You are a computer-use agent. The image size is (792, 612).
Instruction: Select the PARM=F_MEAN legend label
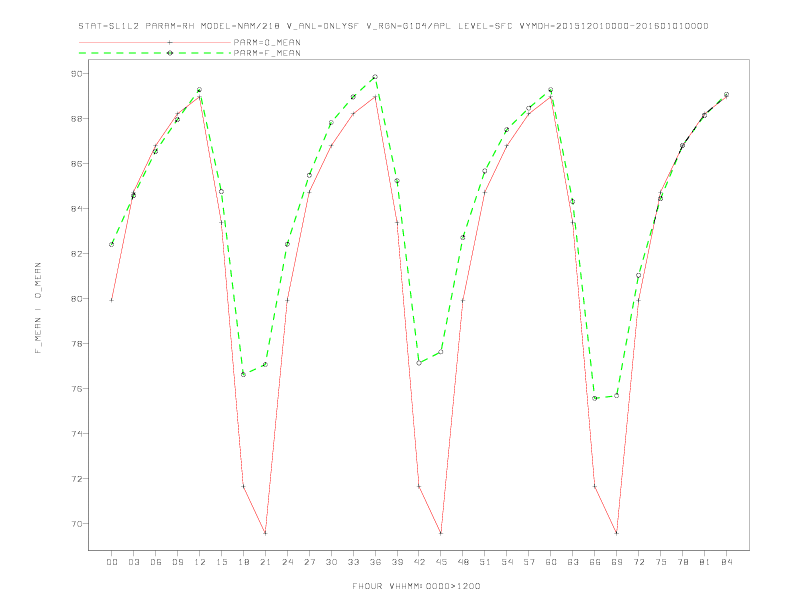pos(267,53)
